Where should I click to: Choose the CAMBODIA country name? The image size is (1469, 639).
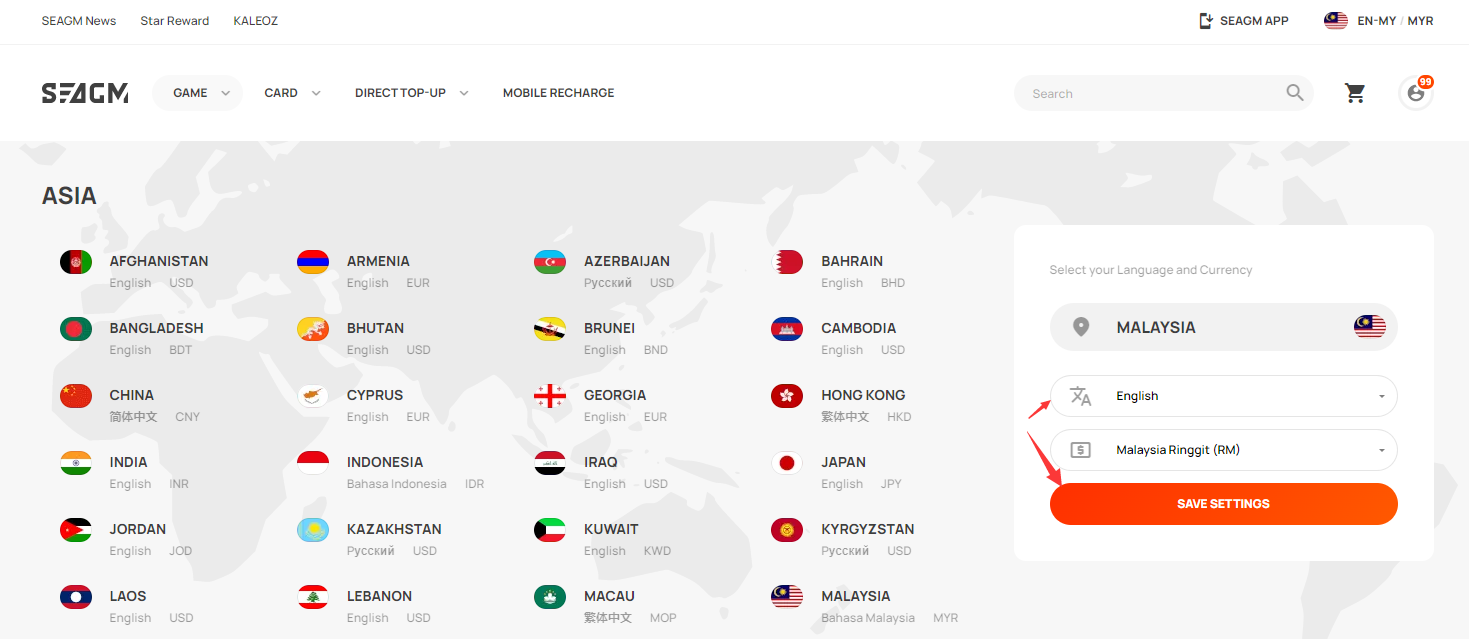pos(859,328)
